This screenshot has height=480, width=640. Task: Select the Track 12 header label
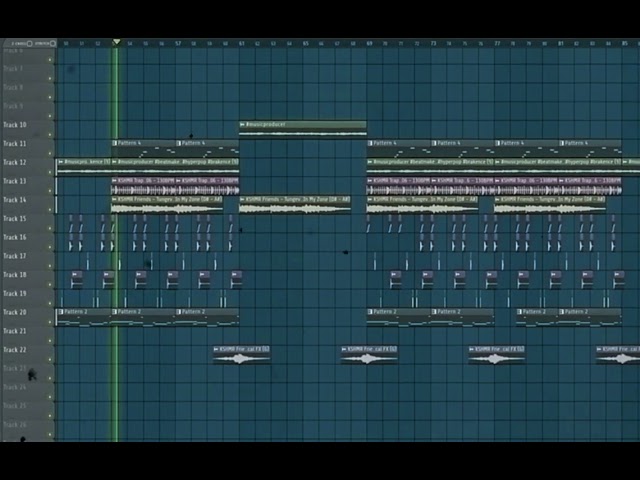click(x=15, y=162)
